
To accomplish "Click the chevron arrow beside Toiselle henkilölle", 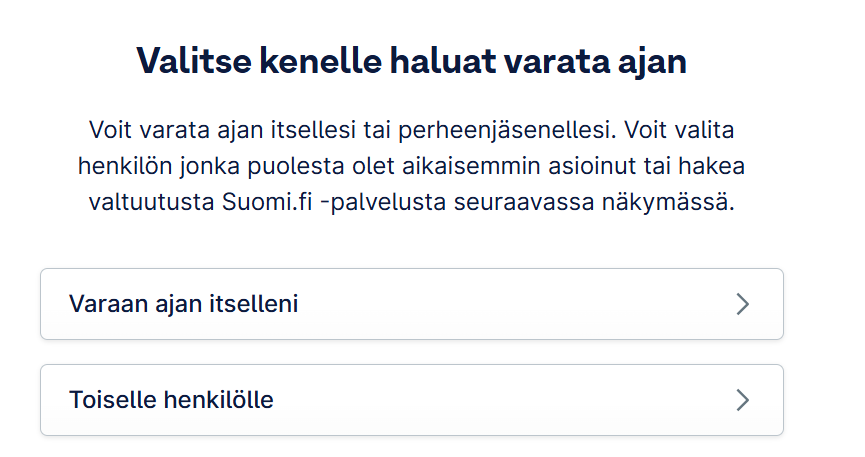I will point(742,400).
